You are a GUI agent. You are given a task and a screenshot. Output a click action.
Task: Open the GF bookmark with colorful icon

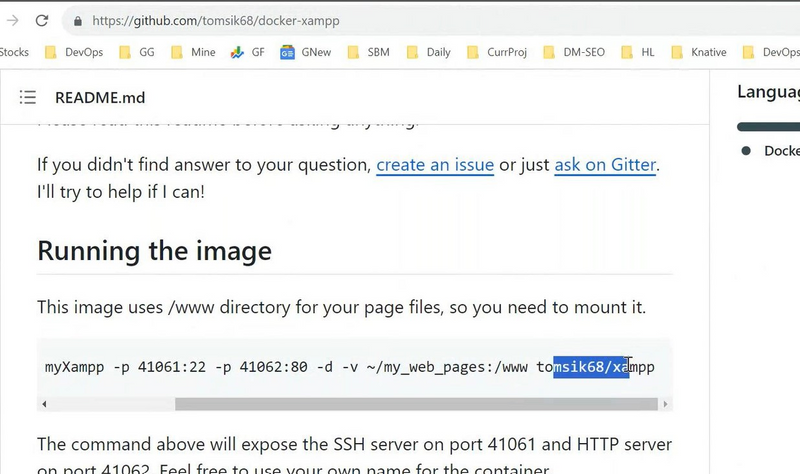coord(248,52)
